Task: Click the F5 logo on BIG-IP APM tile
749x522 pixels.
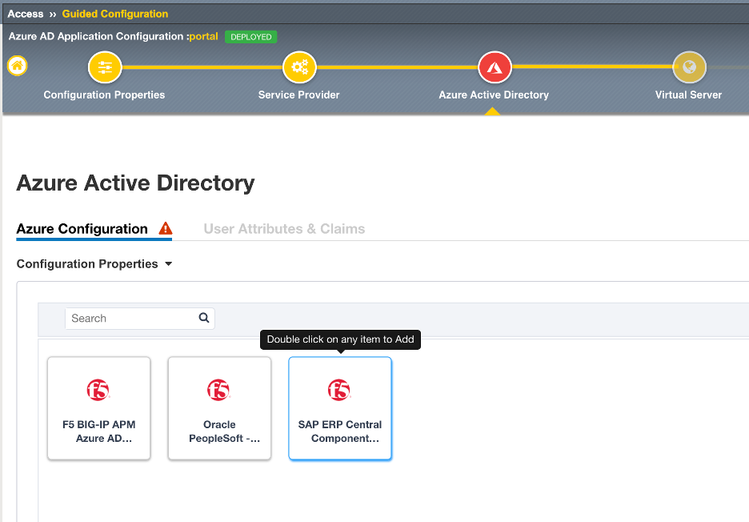Action: point(98,390)
